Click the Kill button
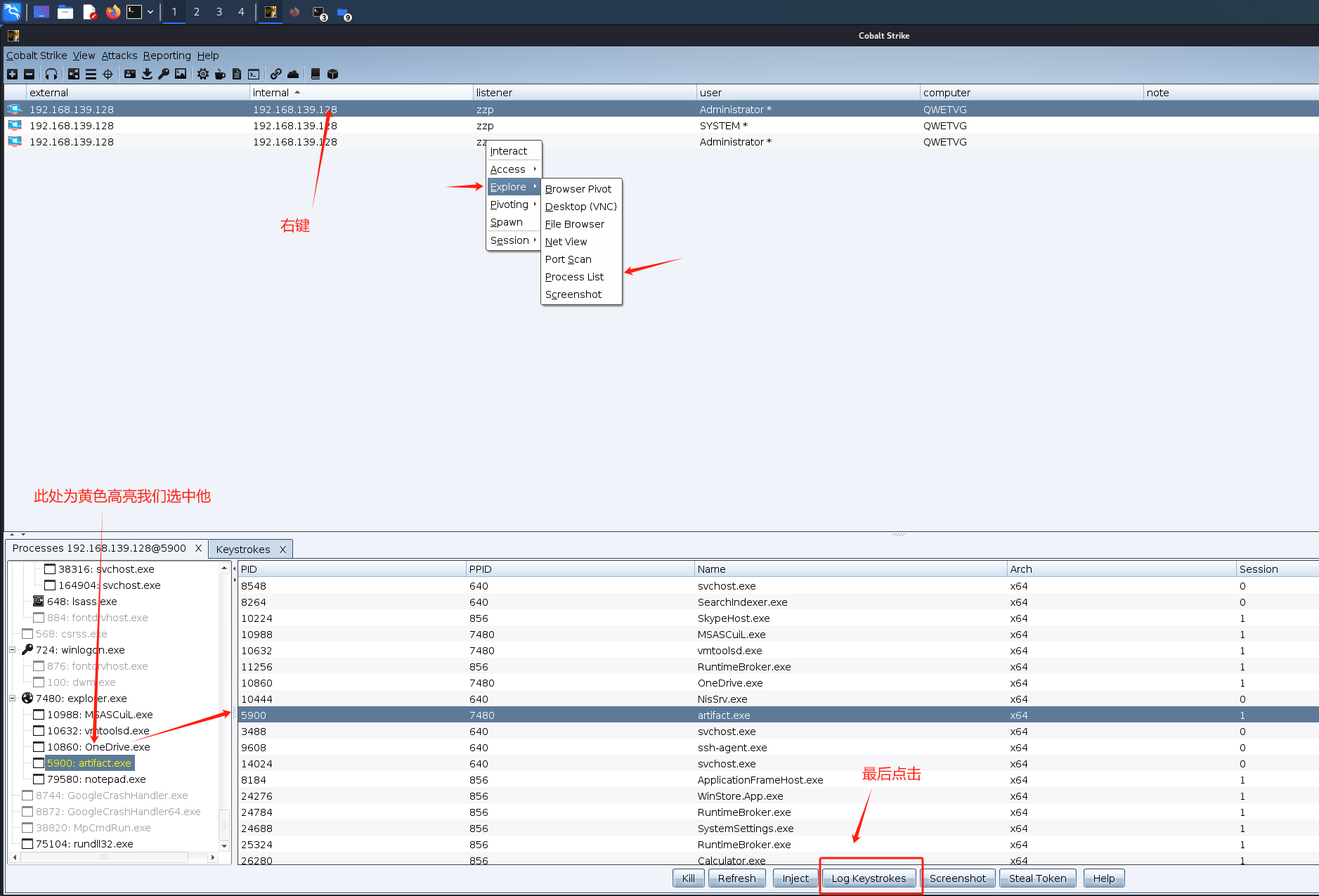Viewport: 1319px width, 896px height. tap(689, 878)
